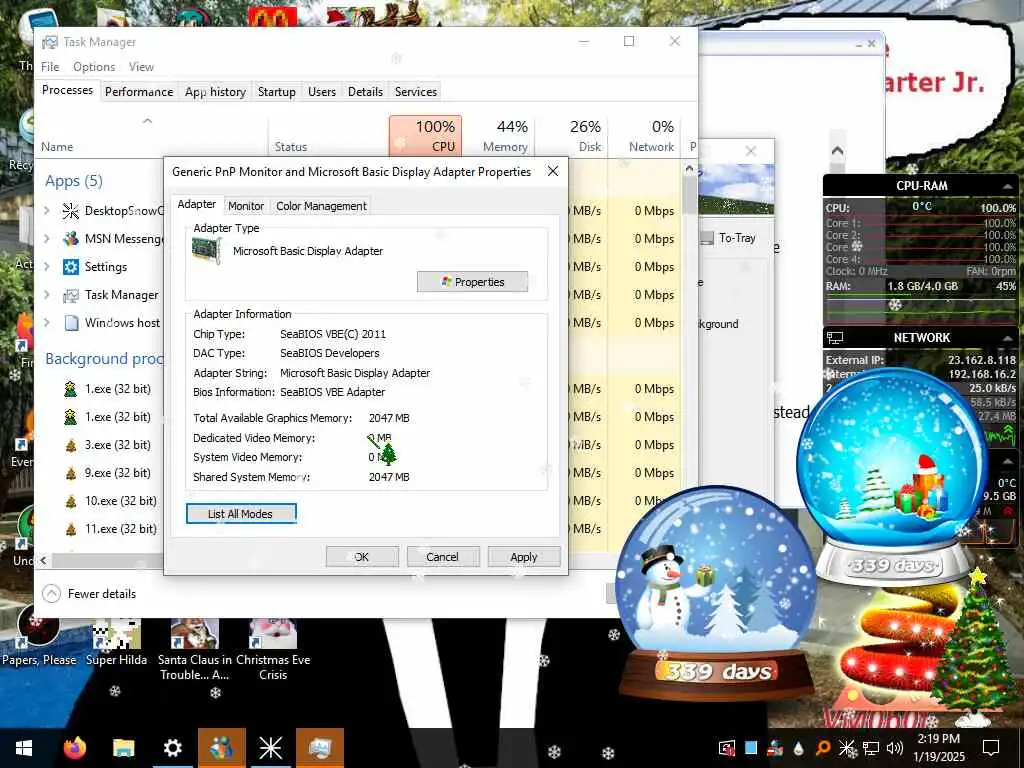Viewport: 1024px width, 768px height.
Task: Close the adapter Properties dialog
Action: point(552,172)
